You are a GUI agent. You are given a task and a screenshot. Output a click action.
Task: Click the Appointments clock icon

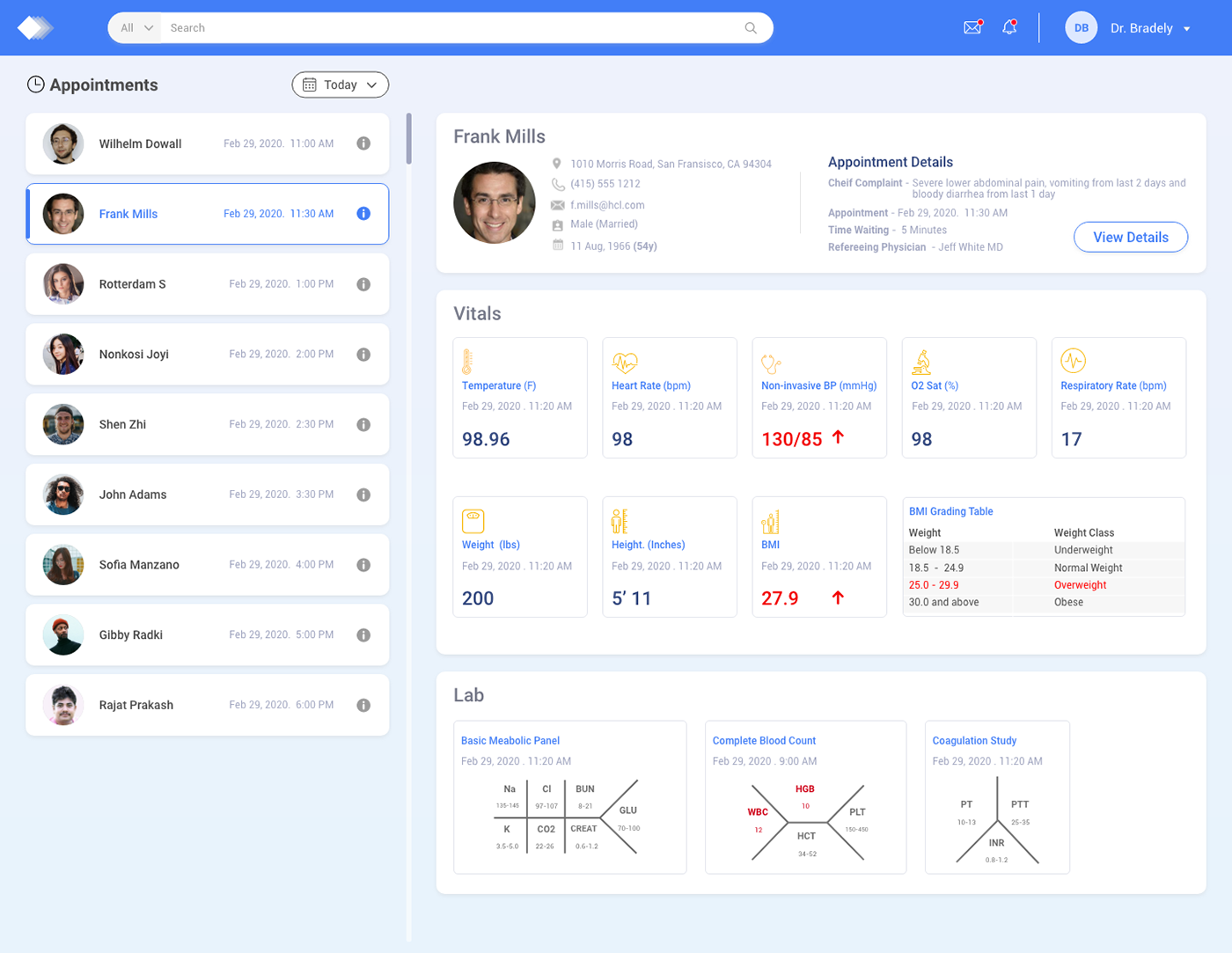click(36, 84)
